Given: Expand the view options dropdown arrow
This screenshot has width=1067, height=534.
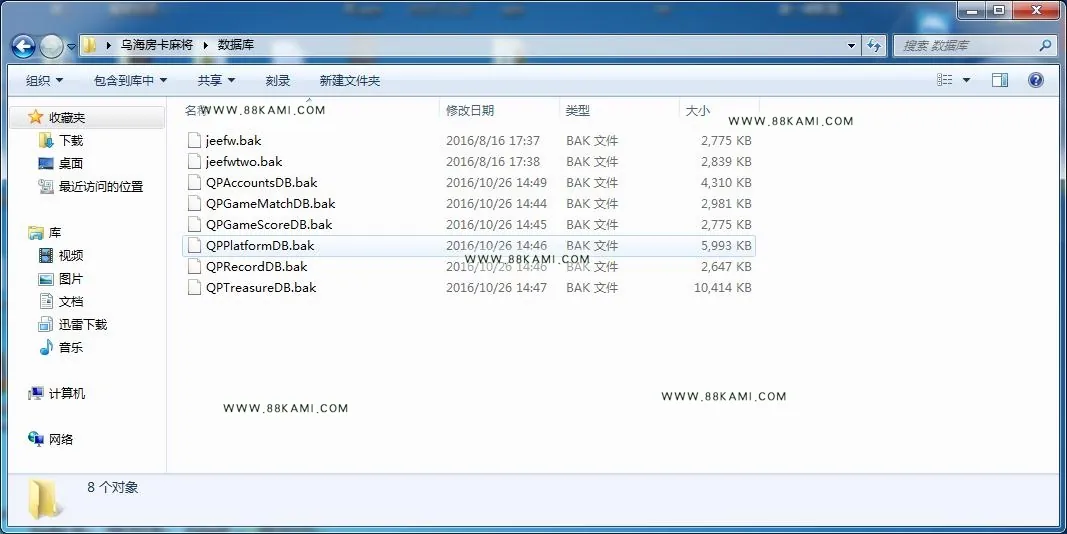Looking at the screenshot, I should 966,80.
